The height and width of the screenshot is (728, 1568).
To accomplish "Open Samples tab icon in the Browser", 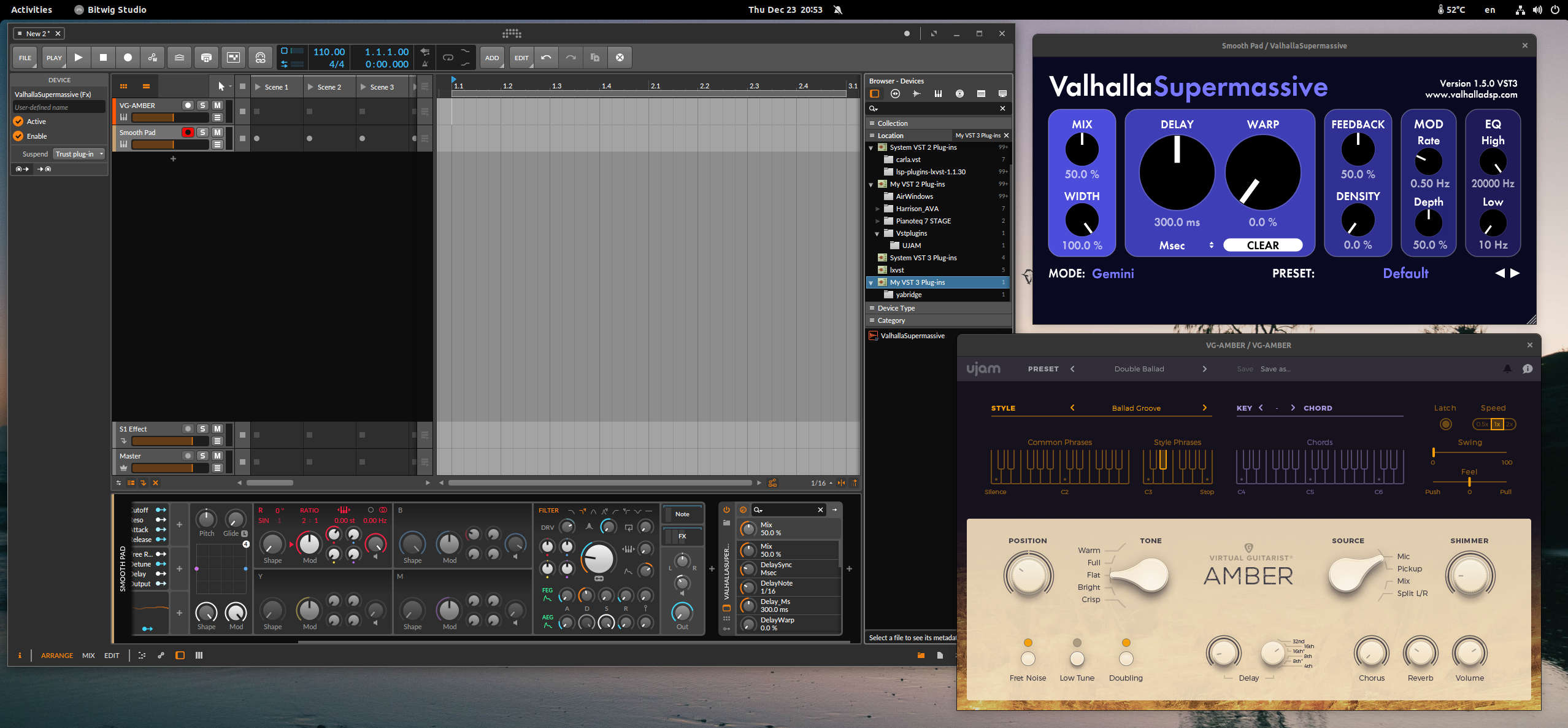I will pyautogui.click(x=917, y=94).
